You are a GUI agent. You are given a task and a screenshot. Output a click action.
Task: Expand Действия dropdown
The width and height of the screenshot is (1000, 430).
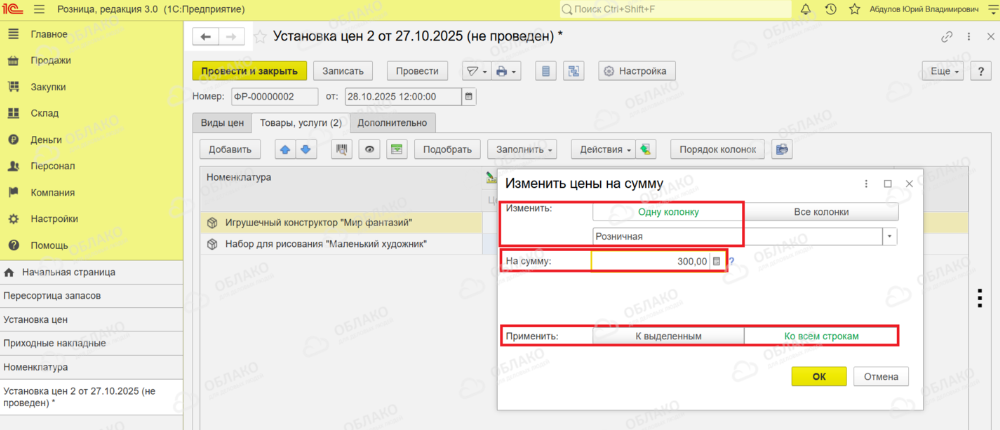(605, 149)
